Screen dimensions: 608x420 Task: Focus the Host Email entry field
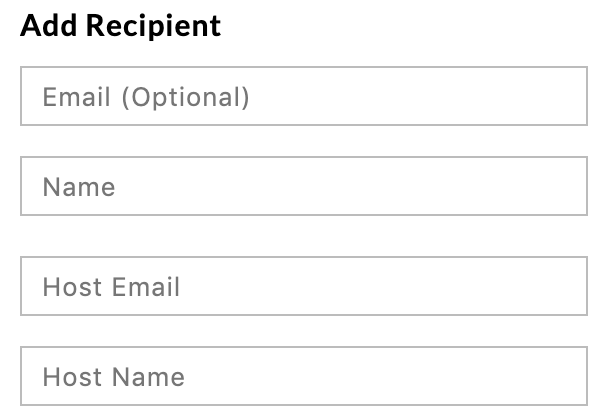303,287
